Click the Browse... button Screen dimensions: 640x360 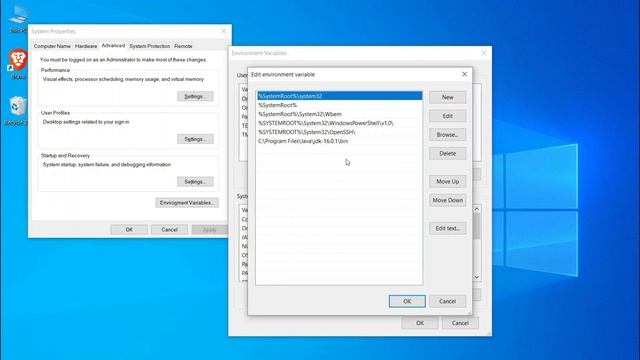tap(447, 135)
